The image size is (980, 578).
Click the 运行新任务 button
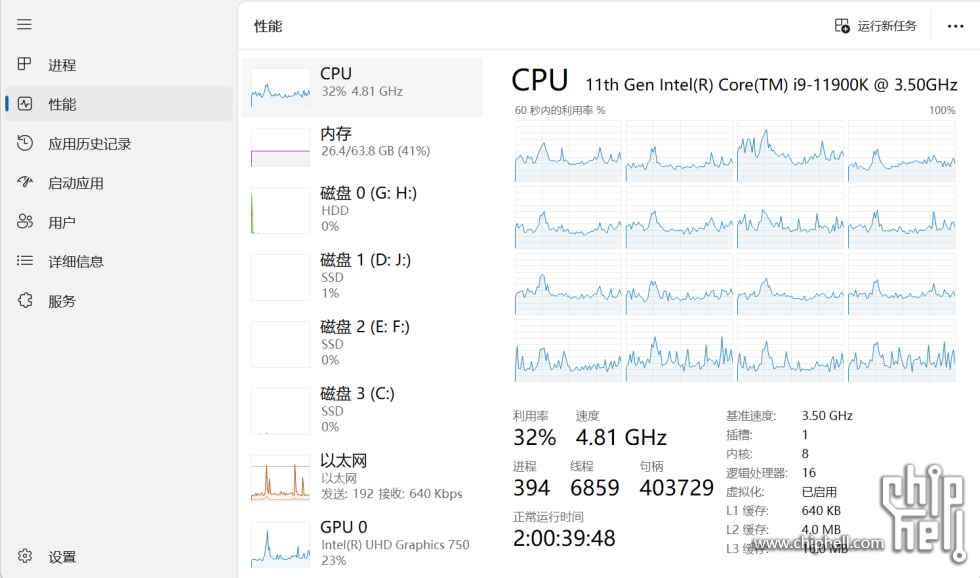[x=876, y=26]
